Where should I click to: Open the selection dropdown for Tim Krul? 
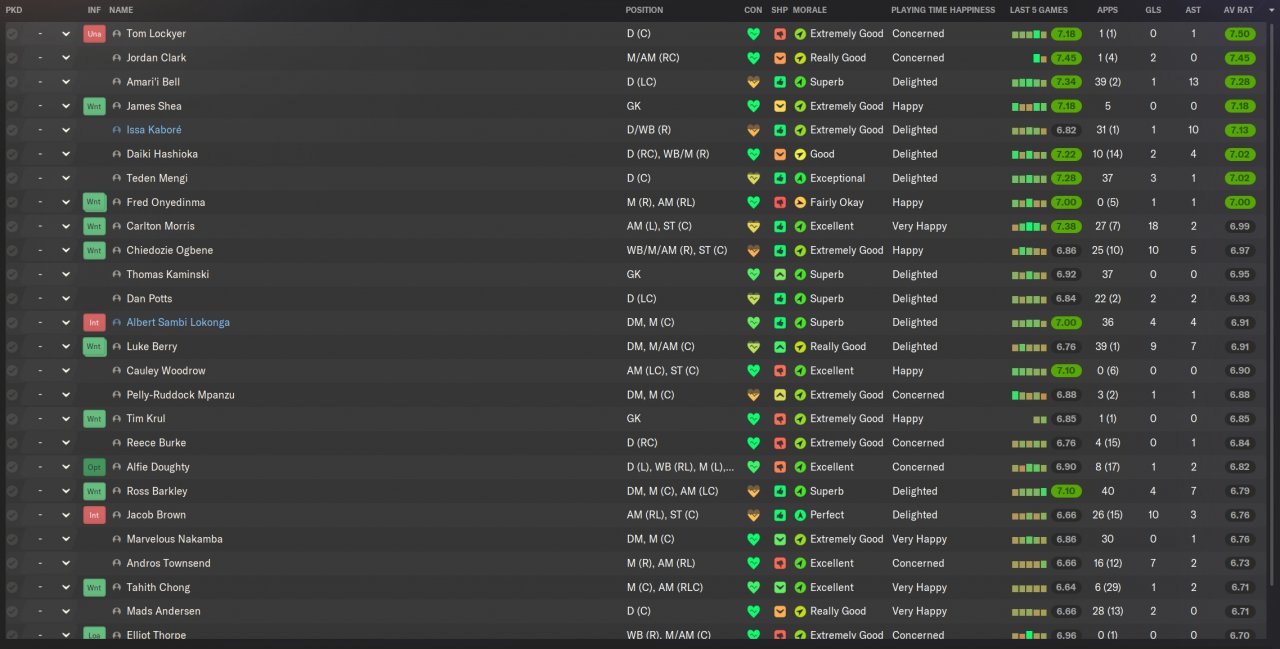[66, 419]
